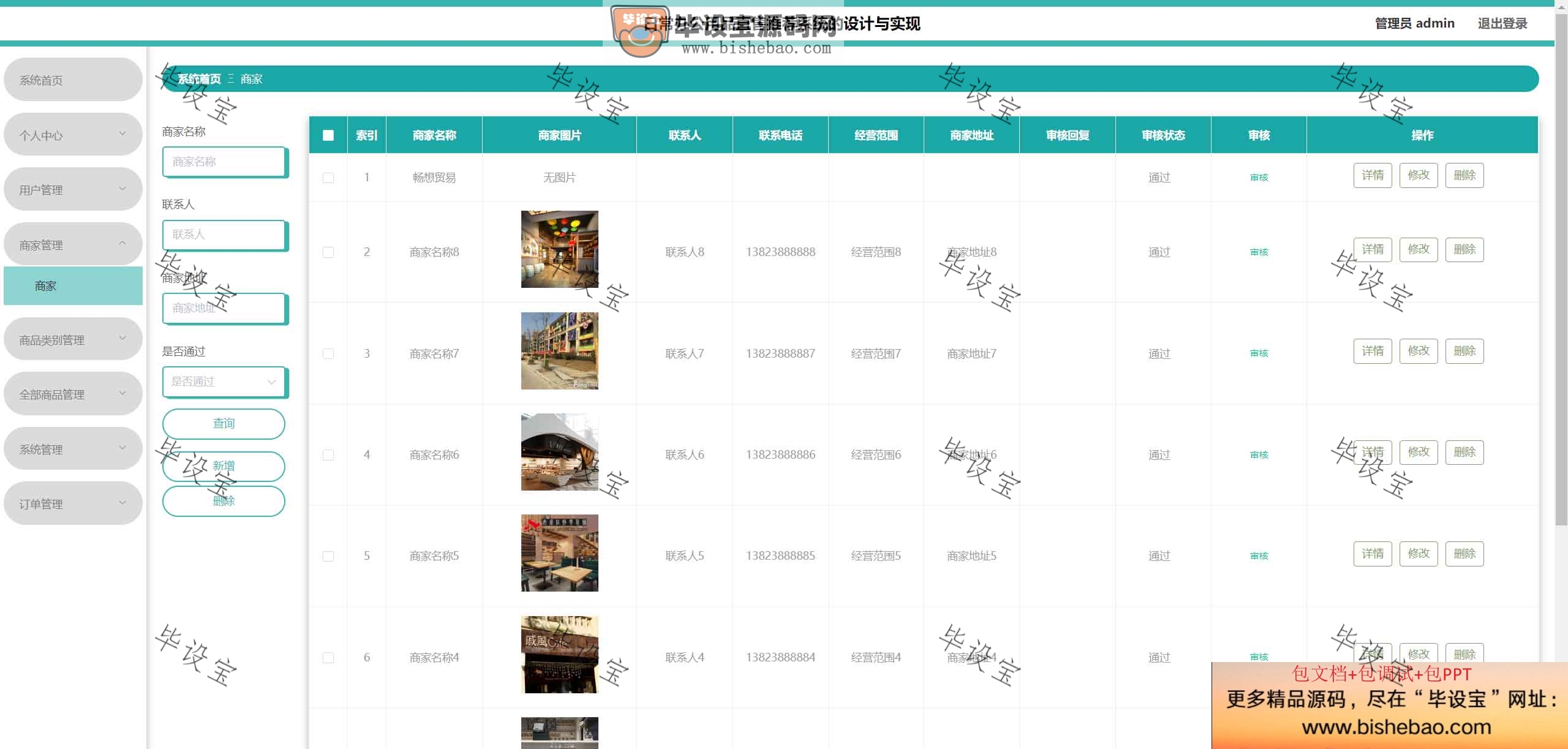Click the 商家名称 column header

tap(434, 135)
